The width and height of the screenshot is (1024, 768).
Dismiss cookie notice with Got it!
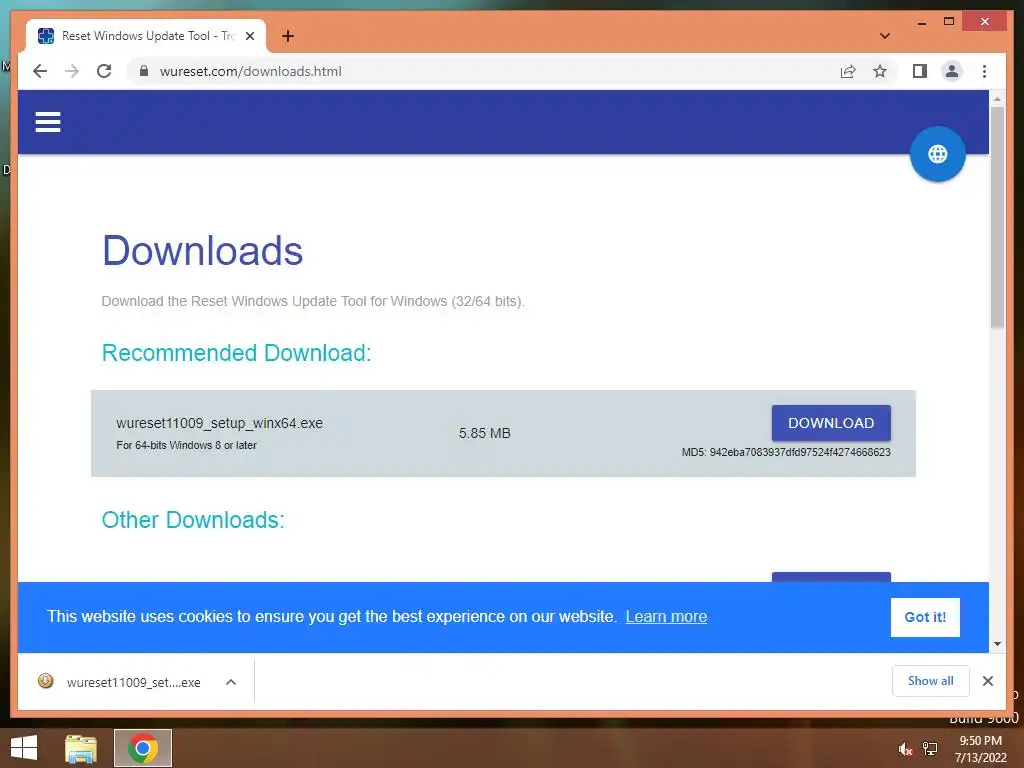click(x=925, y=617)
